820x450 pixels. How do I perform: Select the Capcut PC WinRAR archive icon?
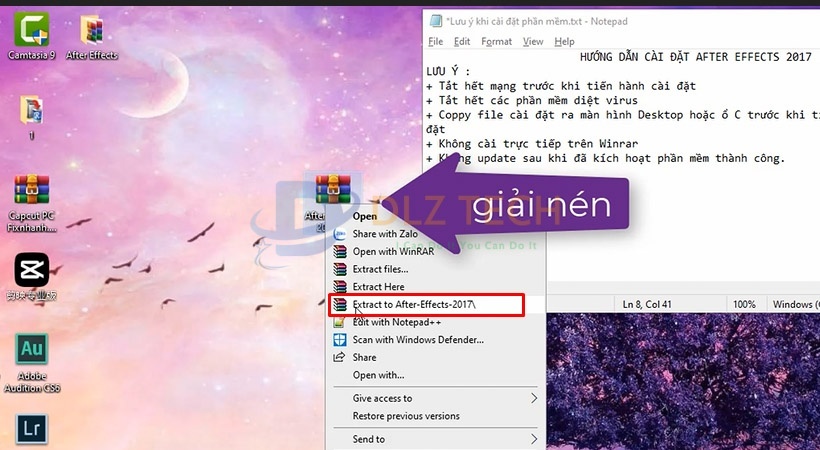click(x=32, y=189)
